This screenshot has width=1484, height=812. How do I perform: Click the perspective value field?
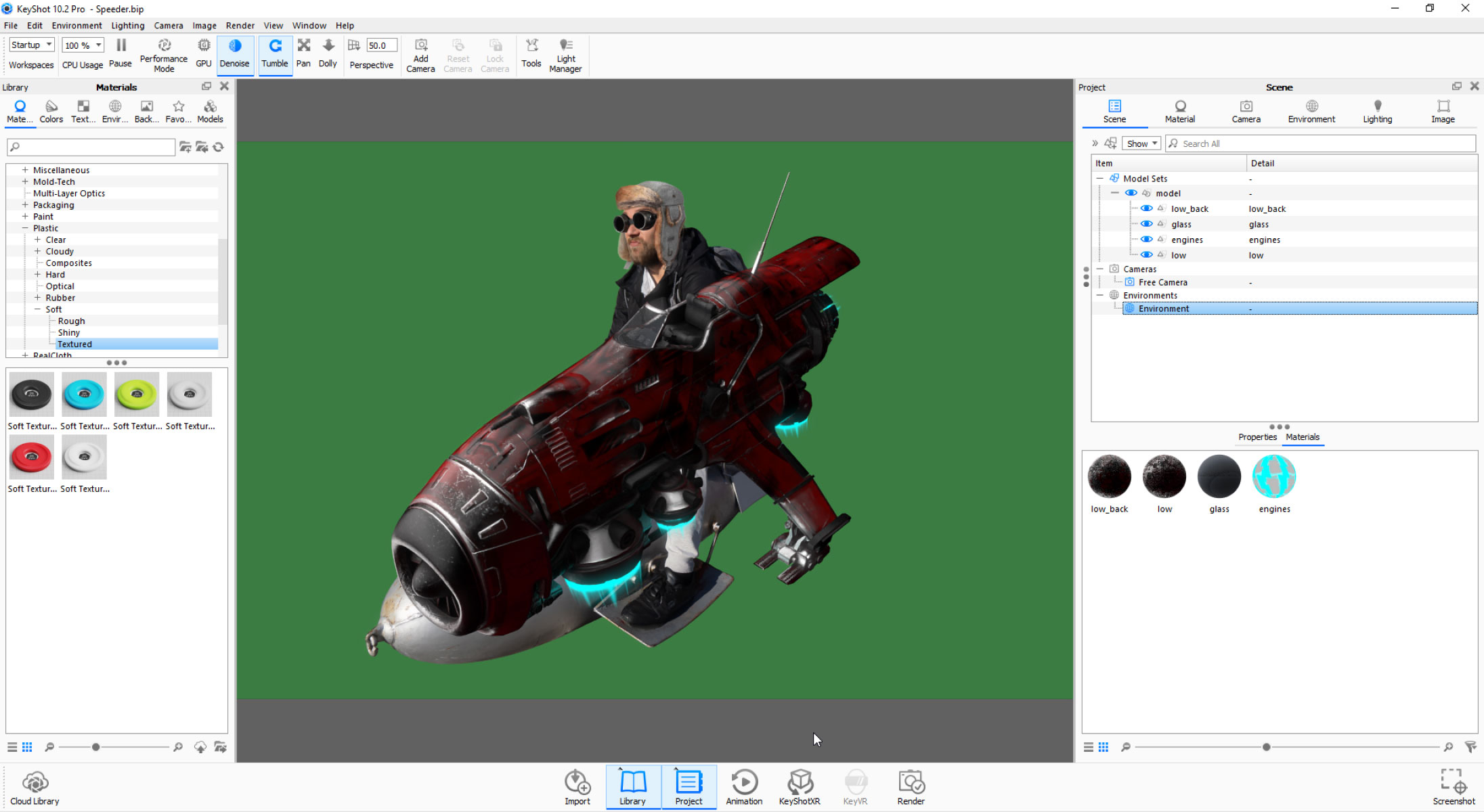pos(381,45)
